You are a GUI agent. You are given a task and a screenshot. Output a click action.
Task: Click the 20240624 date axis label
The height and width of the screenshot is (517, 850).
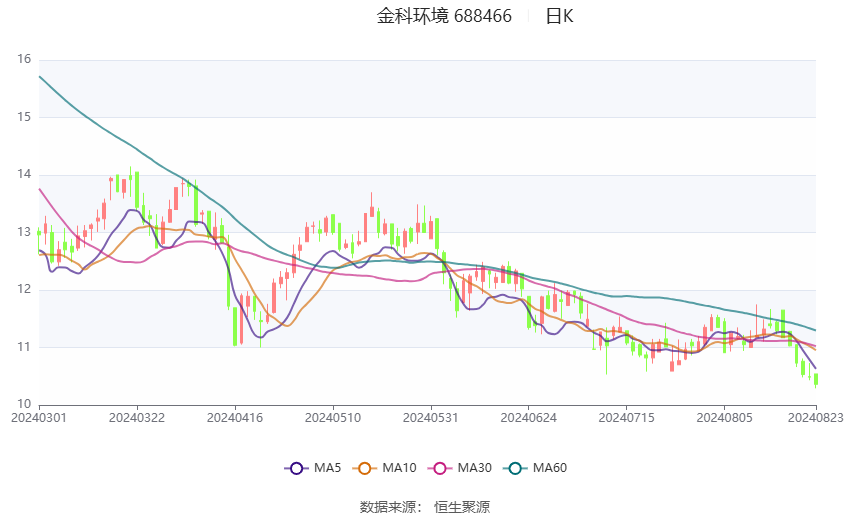tap(529, 418)
